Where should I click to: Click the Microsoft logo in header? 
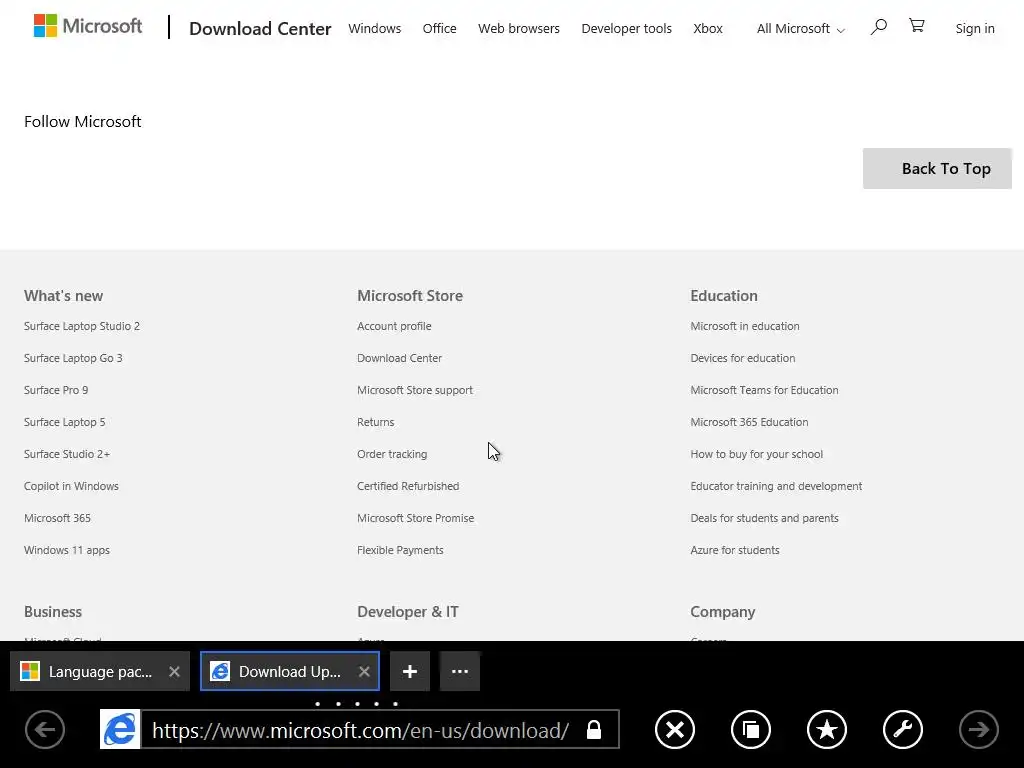pos(88,26)
